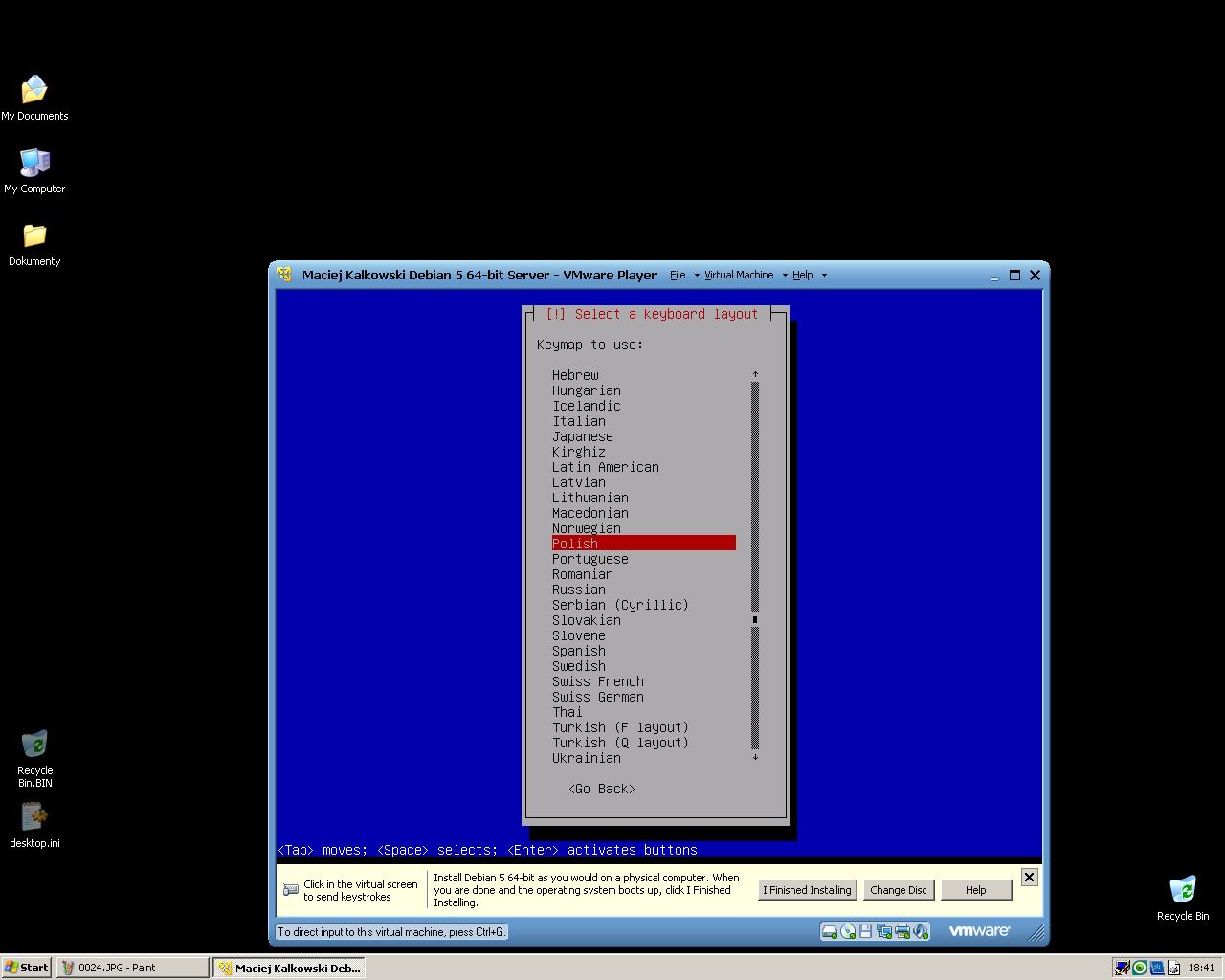The width and height of the screenshot is (1225, 980).
Task: Click the I Finished Installing button
Action: tap(807, 890)
